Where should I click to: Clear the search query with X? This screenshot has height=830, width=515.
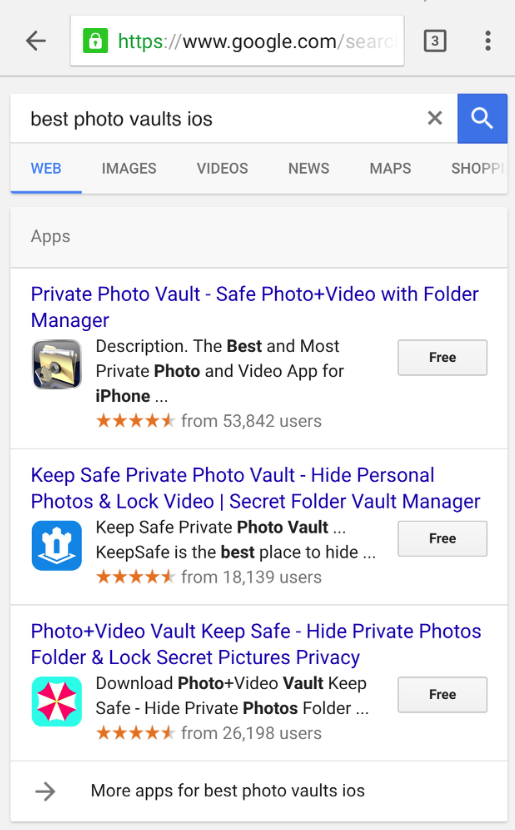pos(435,118)
